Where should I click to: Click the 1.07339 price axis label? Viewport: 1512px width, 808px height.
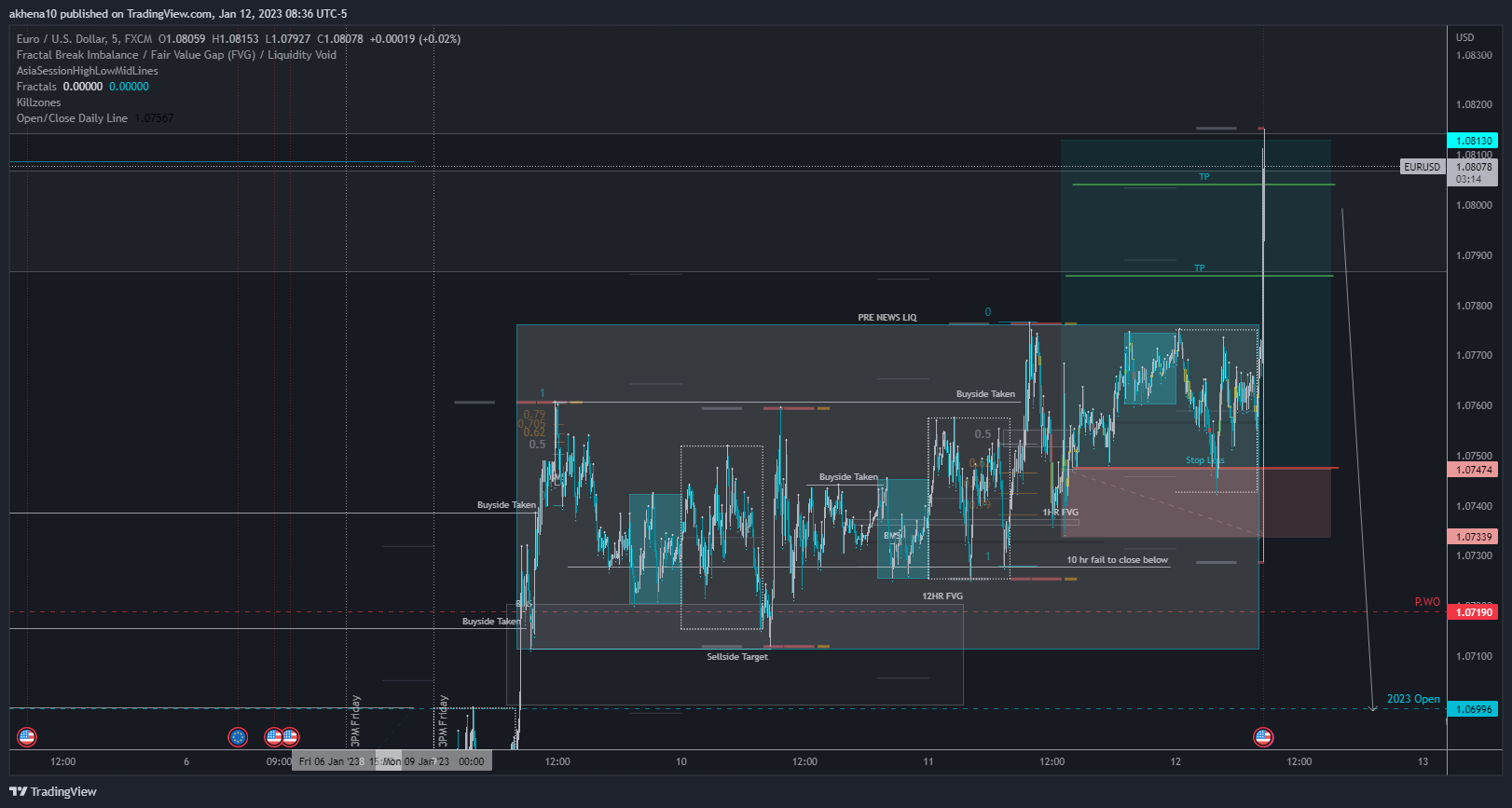click(x=1473, y=537)
